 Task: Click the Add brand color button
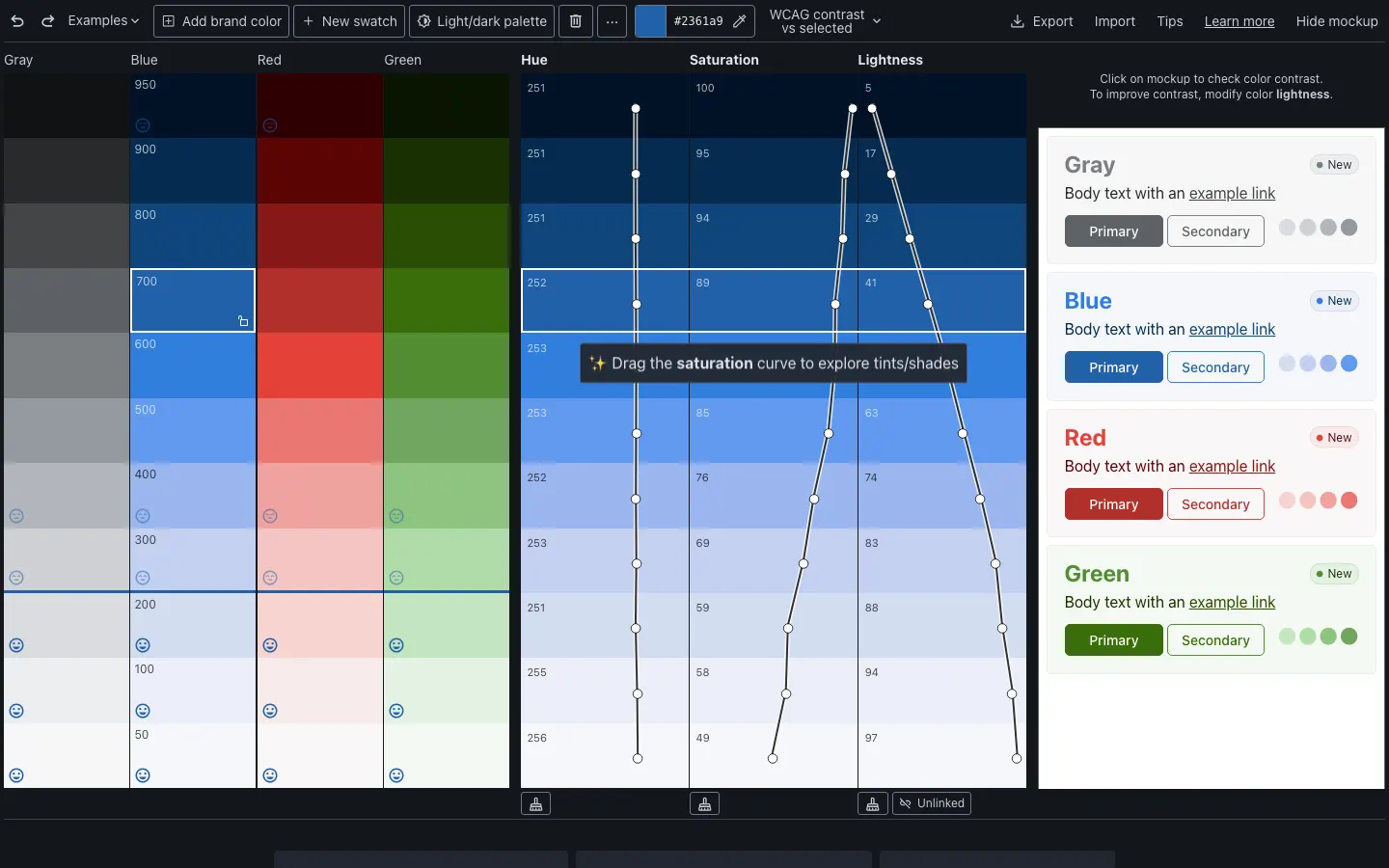click(x=221, y=21)
